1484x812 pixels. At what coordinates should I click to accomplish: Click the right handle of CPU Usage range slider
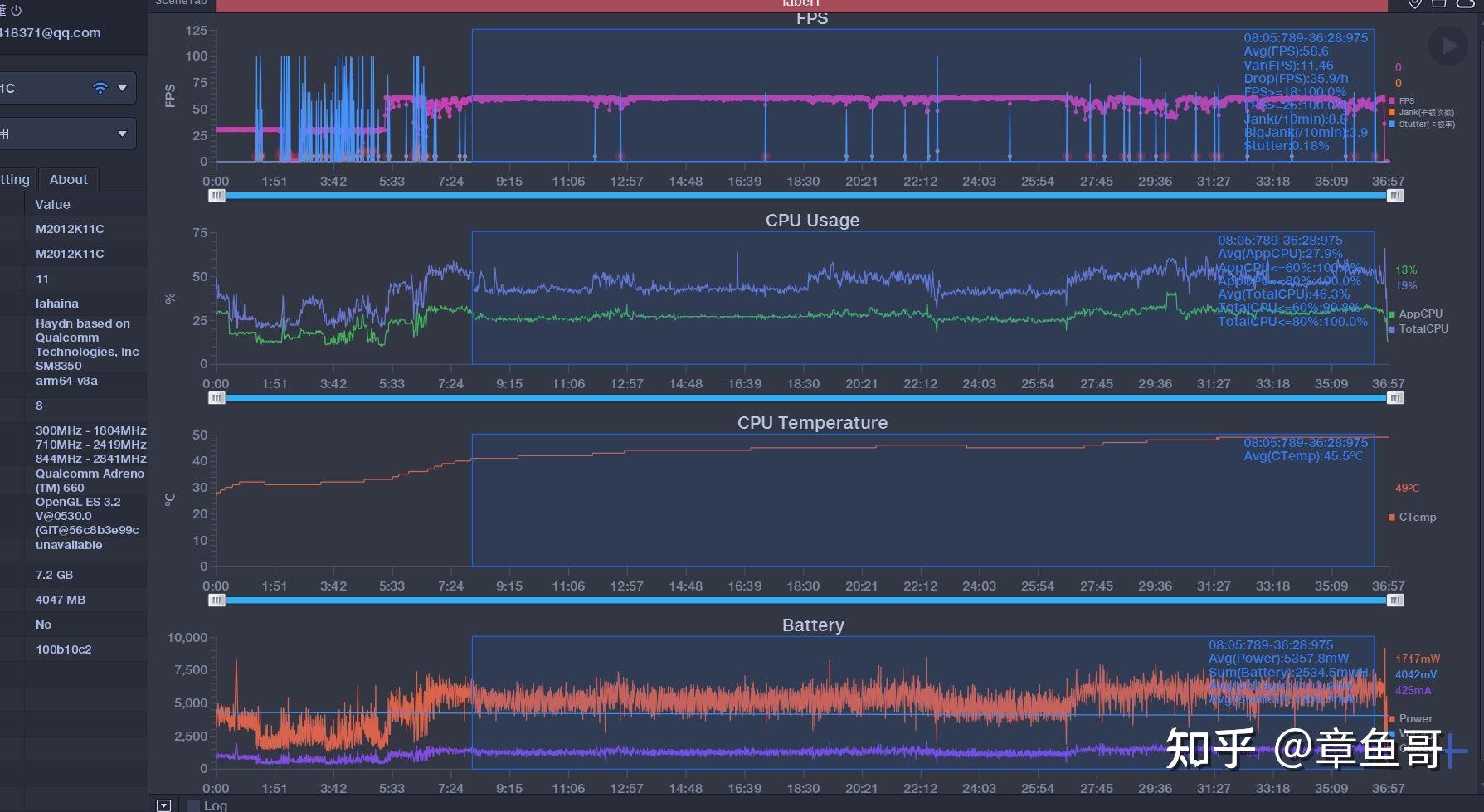[x=1395, y=398]
